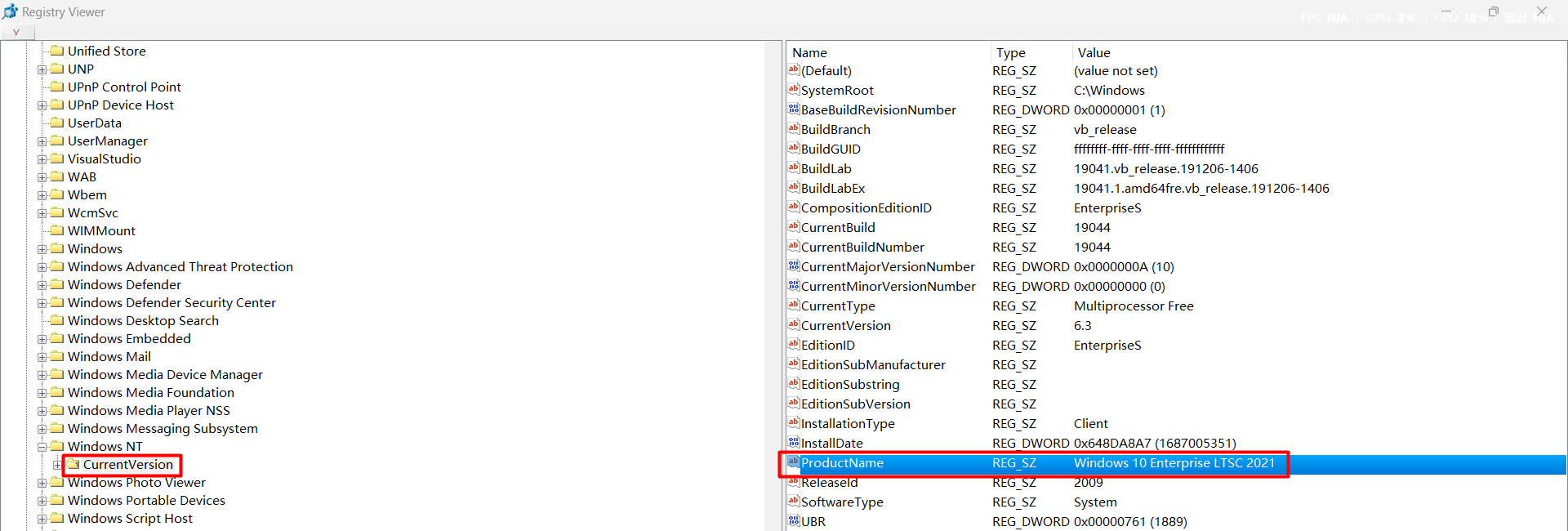Click the SystemRoot string value icon
The height and width of the screenshot is (531, 1568).
[794, 90]
